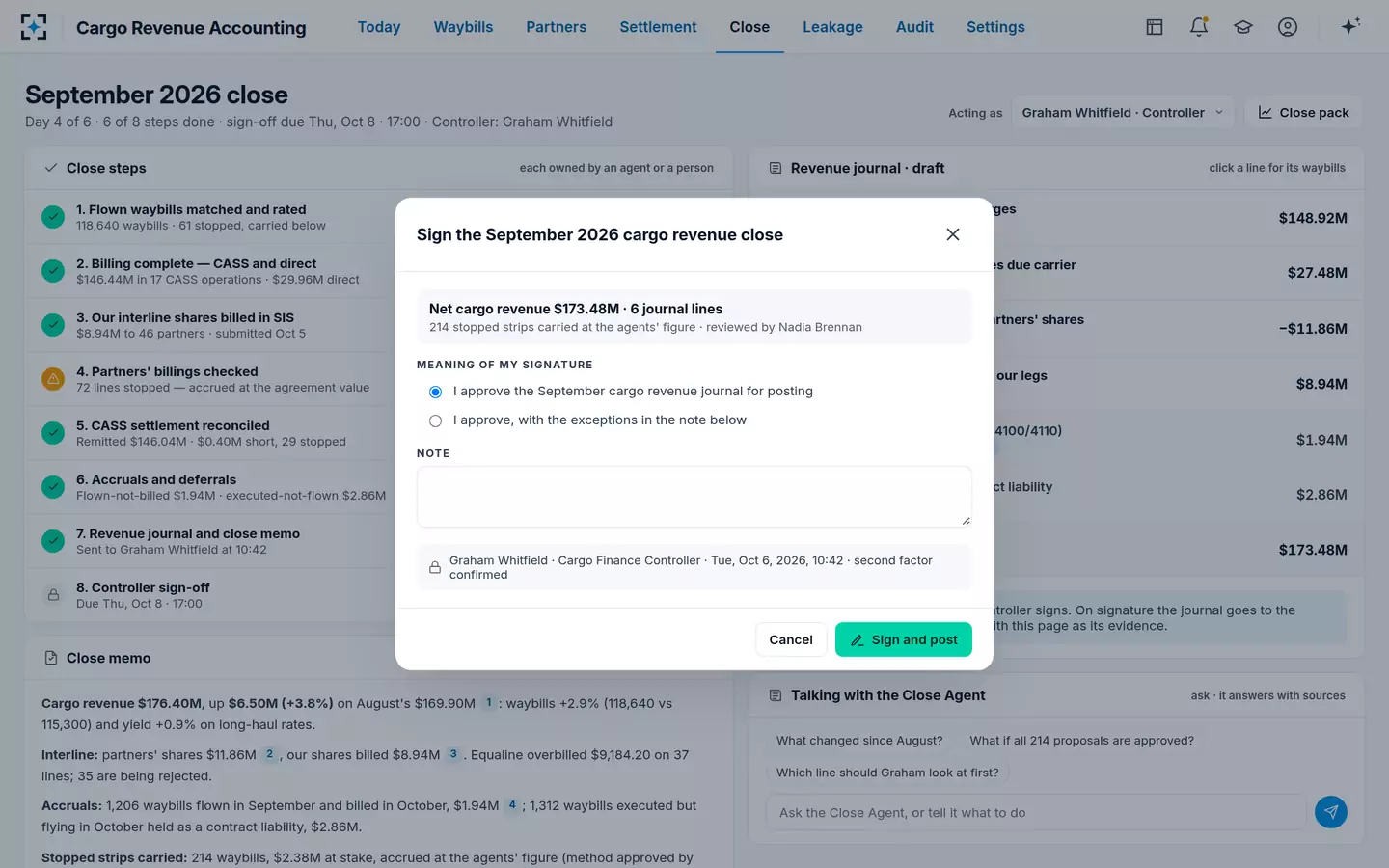Open the Close pack
This screenshot has height=868, width=1389.
tap(1303, 113)
